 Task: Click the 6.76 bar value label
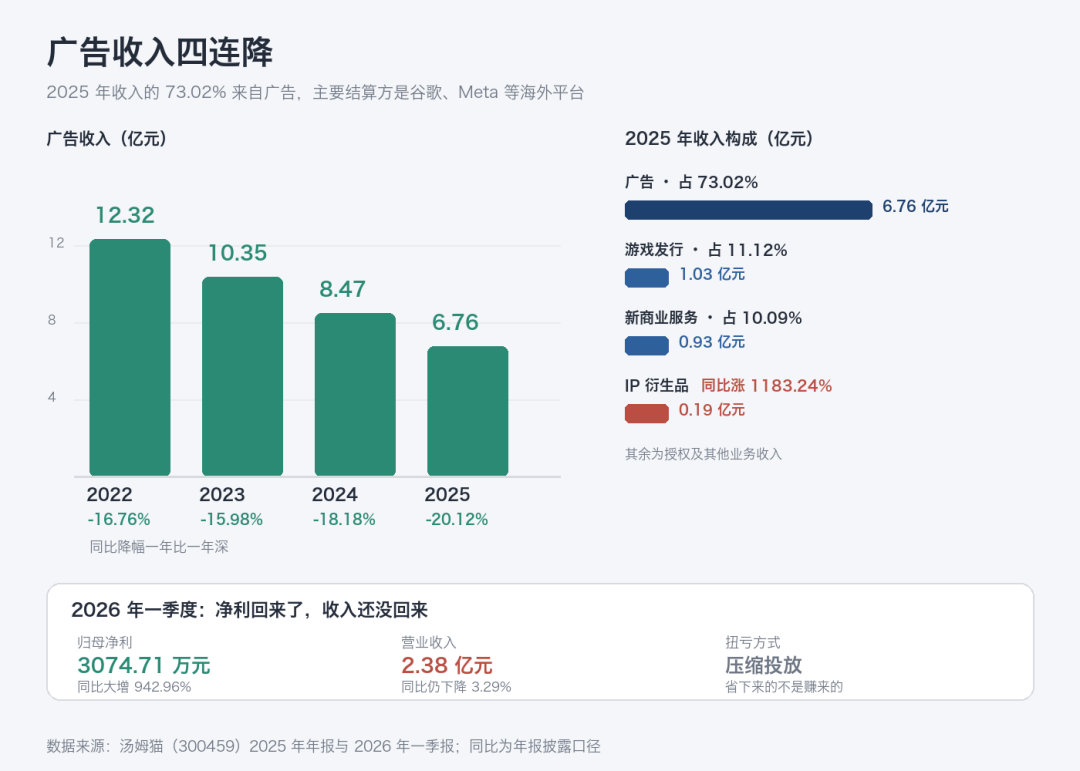(455, 322)
